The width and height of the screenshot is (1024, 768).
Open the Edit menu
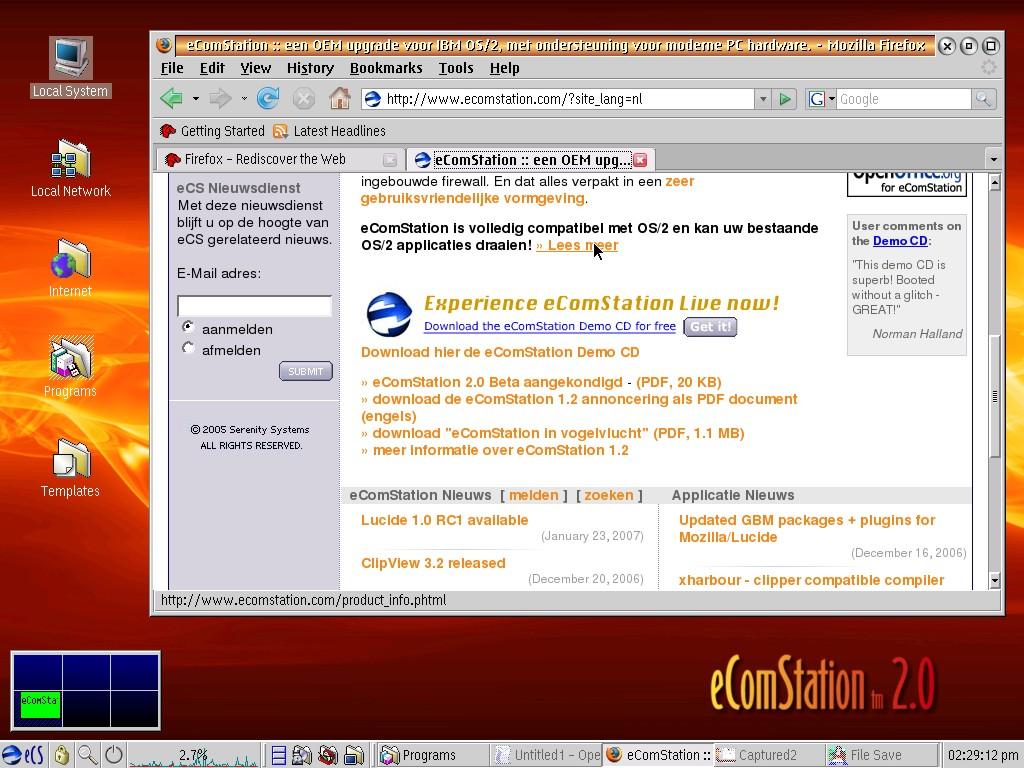click(x=212, y=68)
